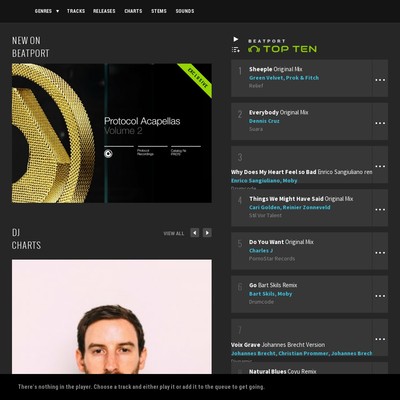The width and height of the screenshot is (400, 400).
Task: Open more options for Why Does My Heart
Action: click(380, 166)
